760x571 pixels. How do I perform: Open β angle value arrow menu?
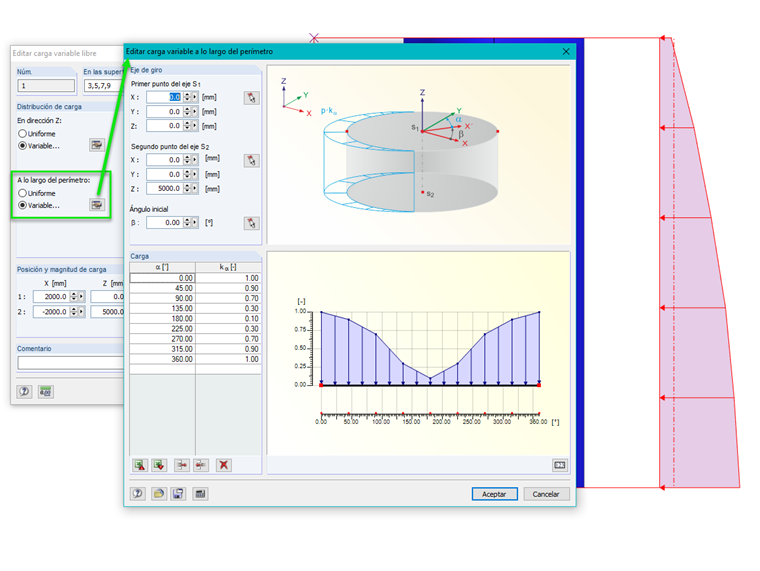click(195, 223)
